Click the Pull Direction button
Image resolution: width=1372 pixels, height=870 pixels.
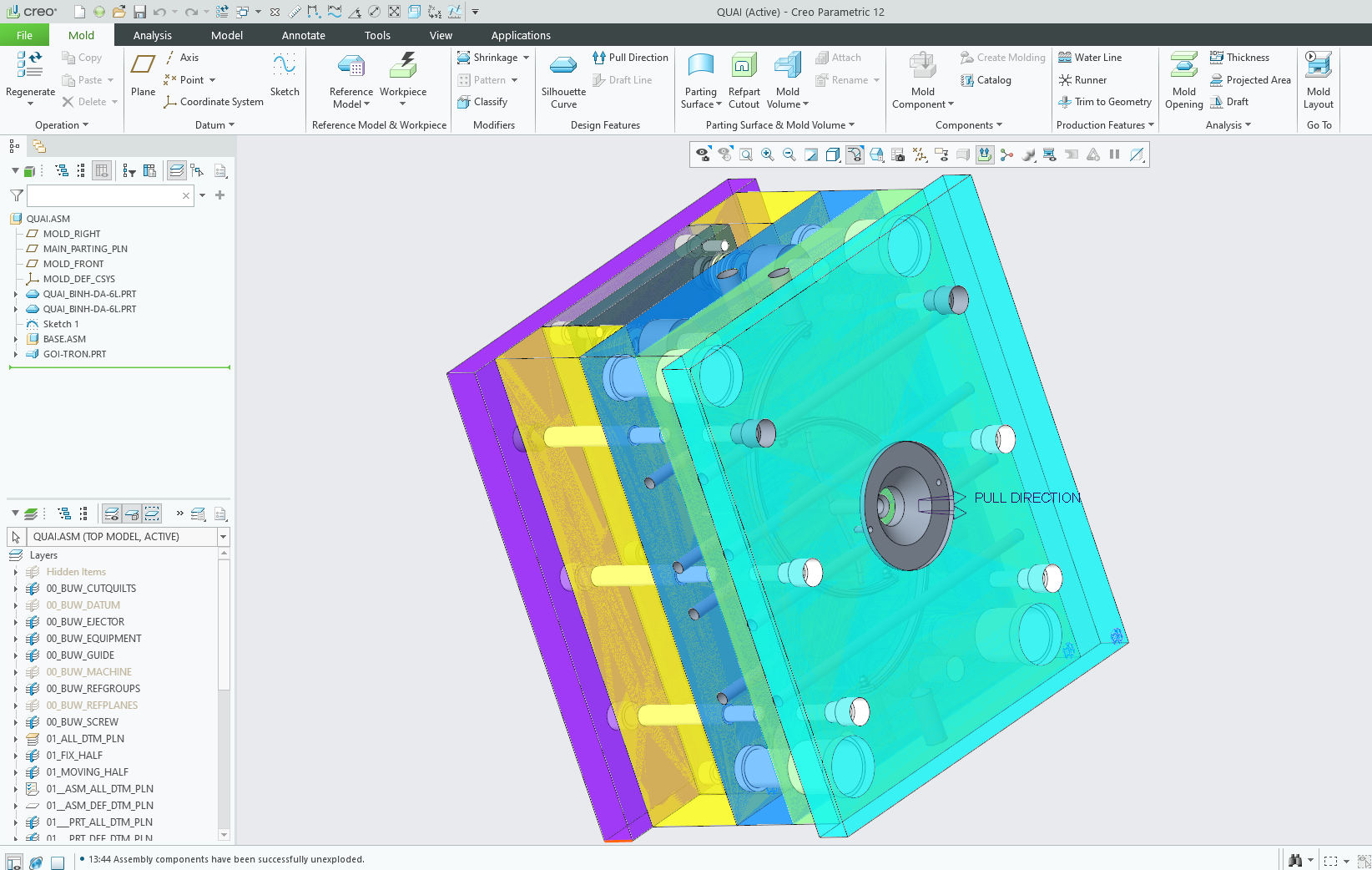[x=630, y=58]
